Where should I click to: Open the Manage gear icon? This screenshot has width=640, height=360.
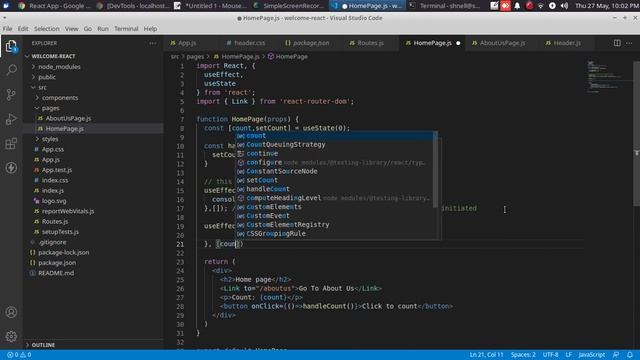(11, 336)
